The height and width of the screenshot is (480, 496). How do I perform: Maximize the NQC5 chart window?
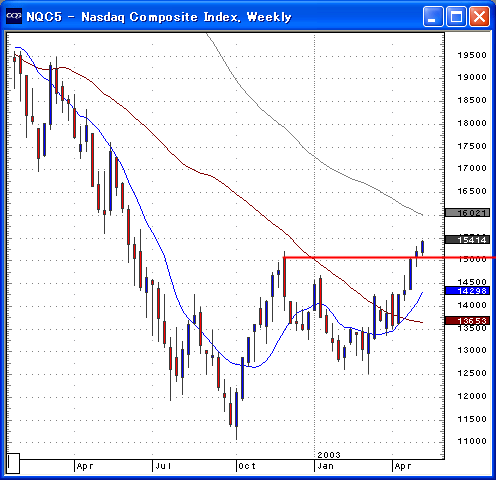[456, 16]
